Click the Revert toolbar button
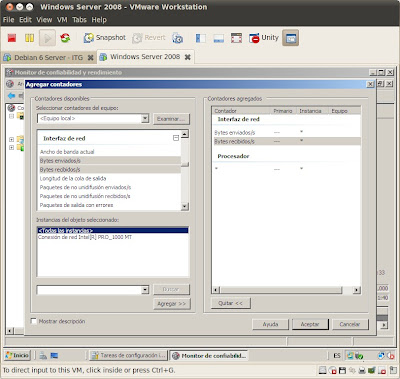The width and height of the screenshot is (400, 379). pyautogui.click(x=149, y=38)
